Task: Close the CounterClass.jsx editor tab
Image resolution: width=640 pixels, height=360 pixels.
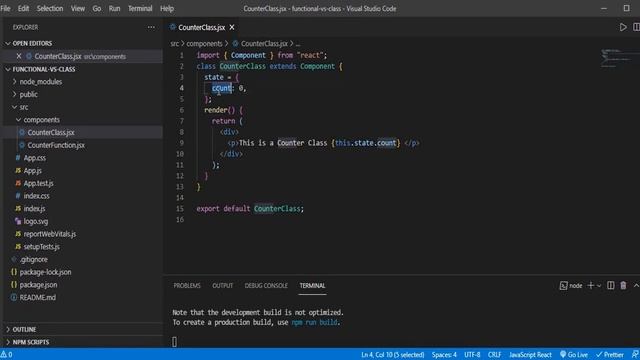Action: (x=232, y=27)
